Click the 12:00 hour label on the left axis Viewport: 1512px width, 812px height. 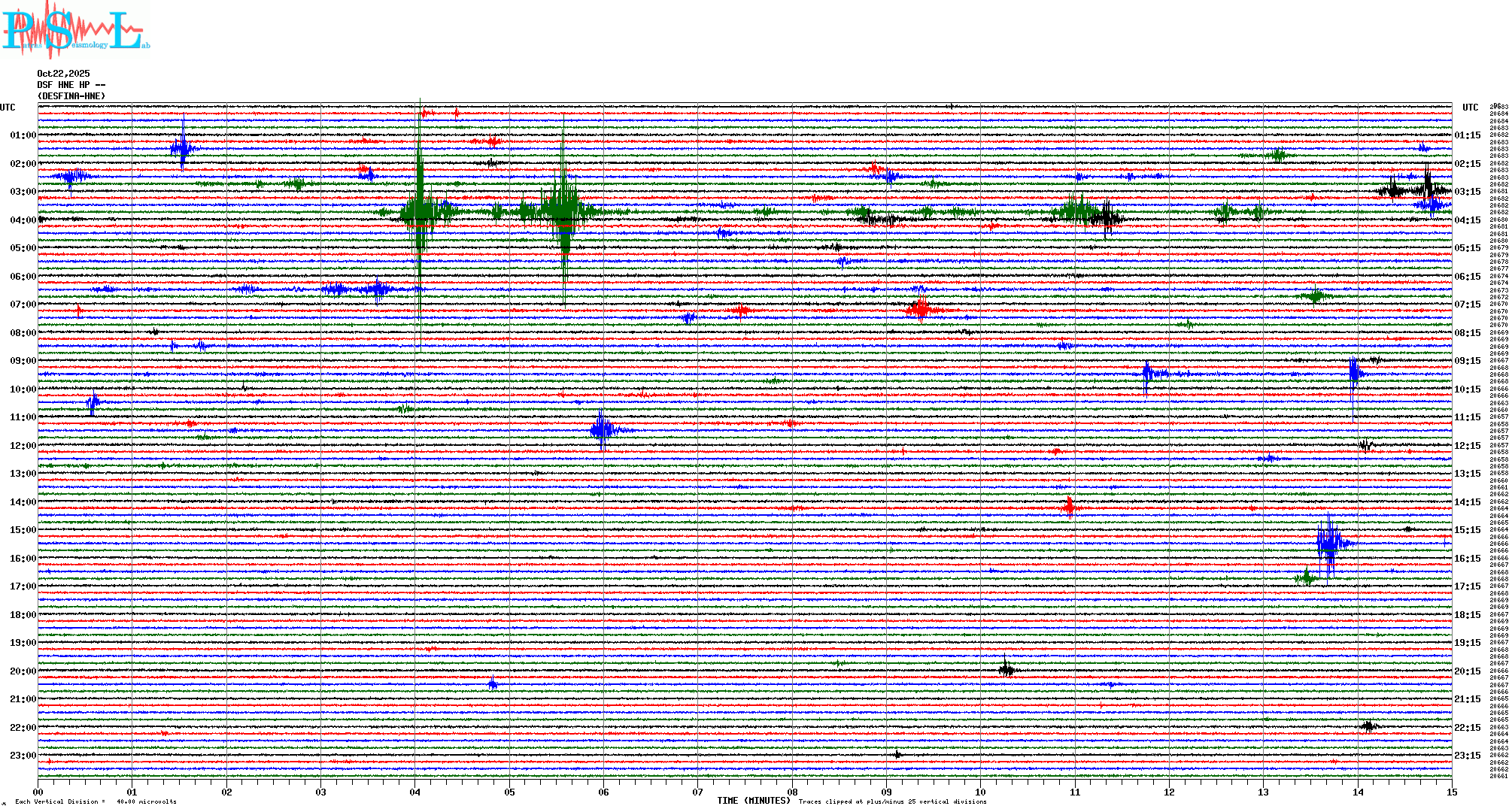click(x=23, y=446)
